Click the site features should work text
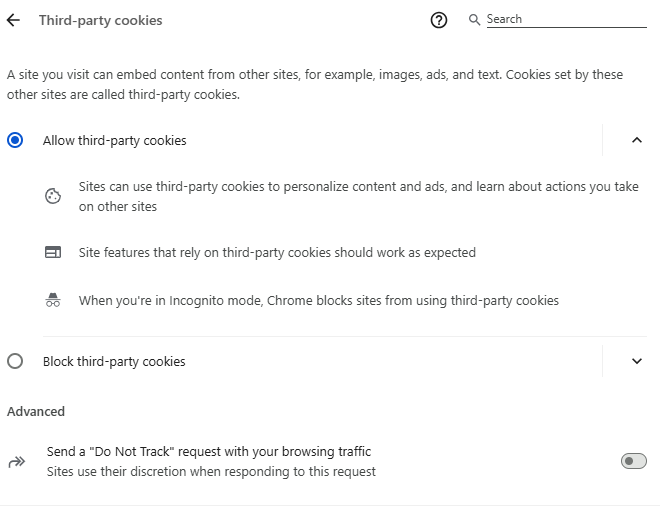 coord(277,252)
